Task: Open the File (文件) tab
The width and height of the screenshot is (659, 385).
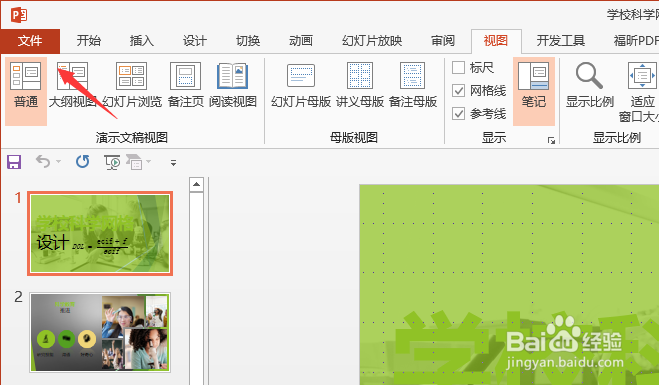Action: (x=30, y=41)
